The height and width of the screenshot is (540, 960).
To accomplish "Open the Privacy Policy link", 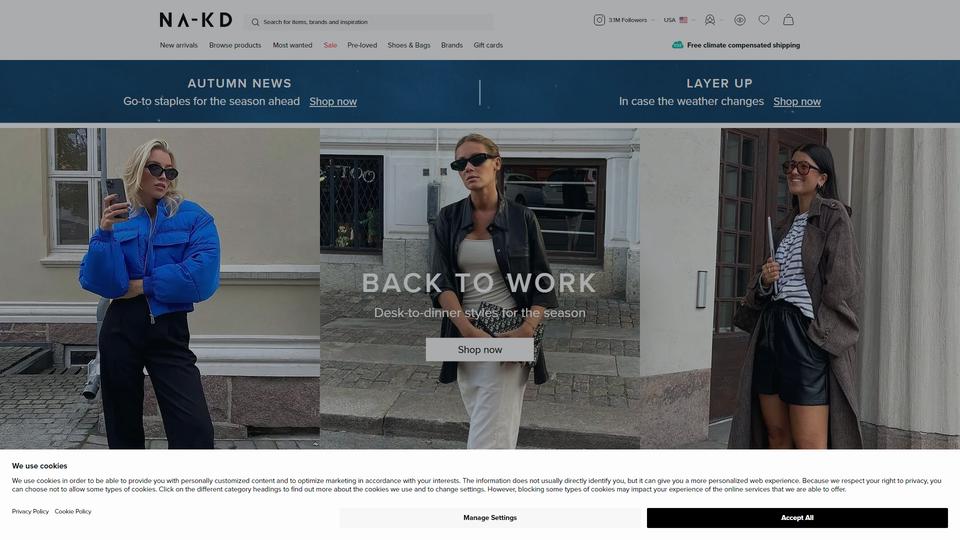I will pyautogui.click(x=30, y=512).
